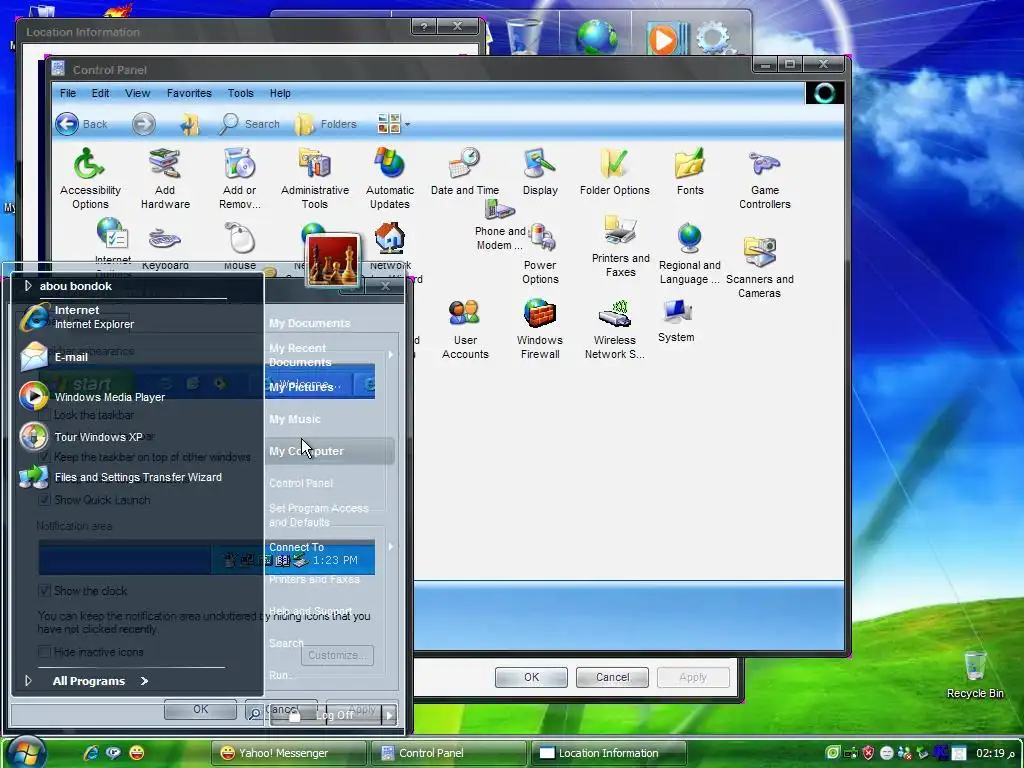Toggle Show Quick Launch checkbox

44,500
